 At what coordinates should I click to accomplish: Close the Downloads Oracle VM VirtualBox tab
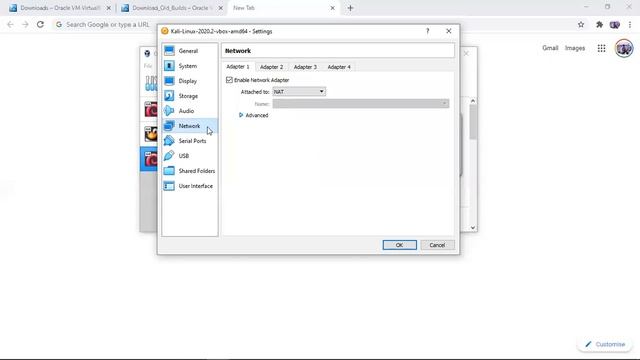[109, 8]
